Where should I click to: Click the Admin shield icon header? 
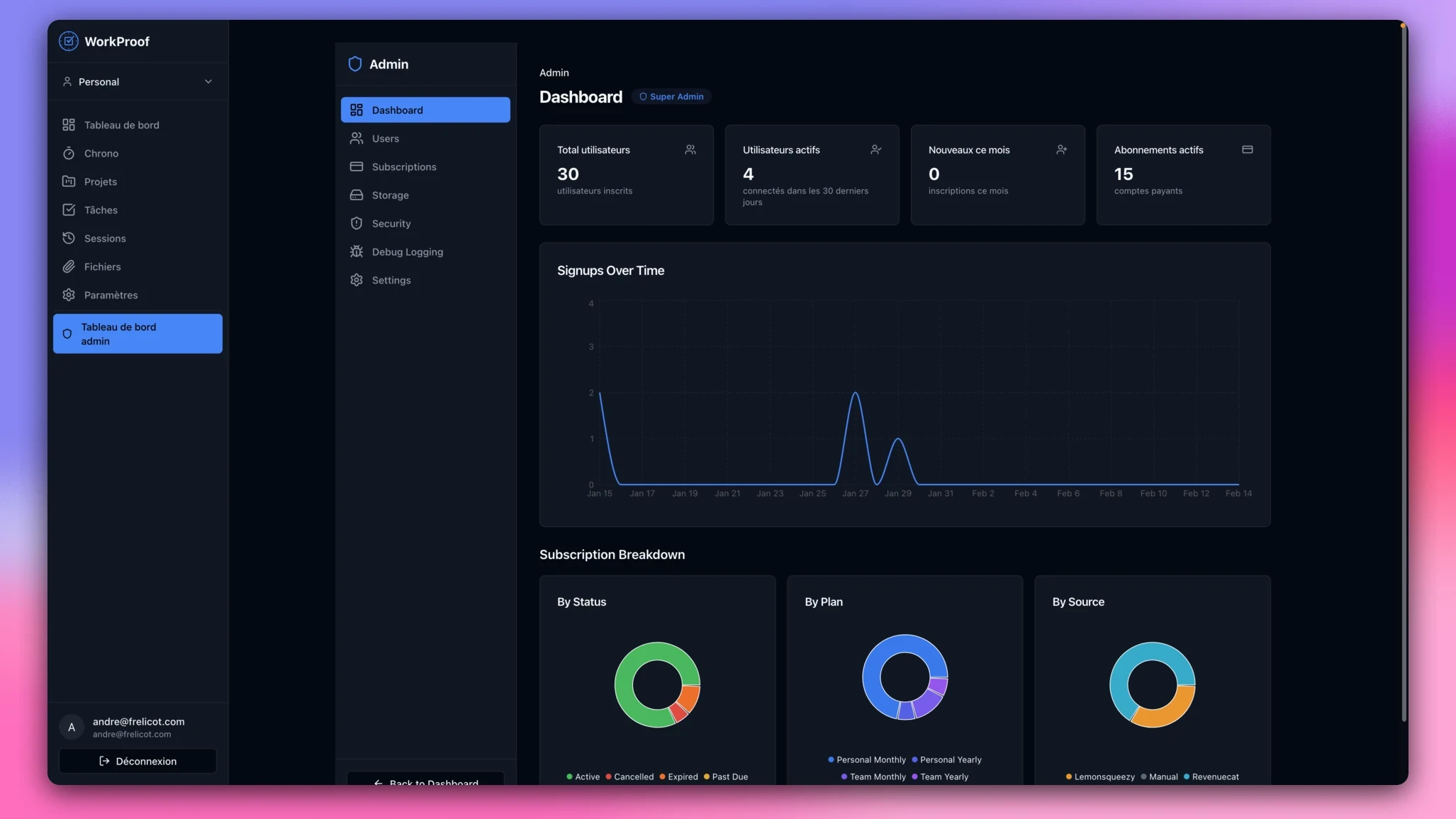355,64
